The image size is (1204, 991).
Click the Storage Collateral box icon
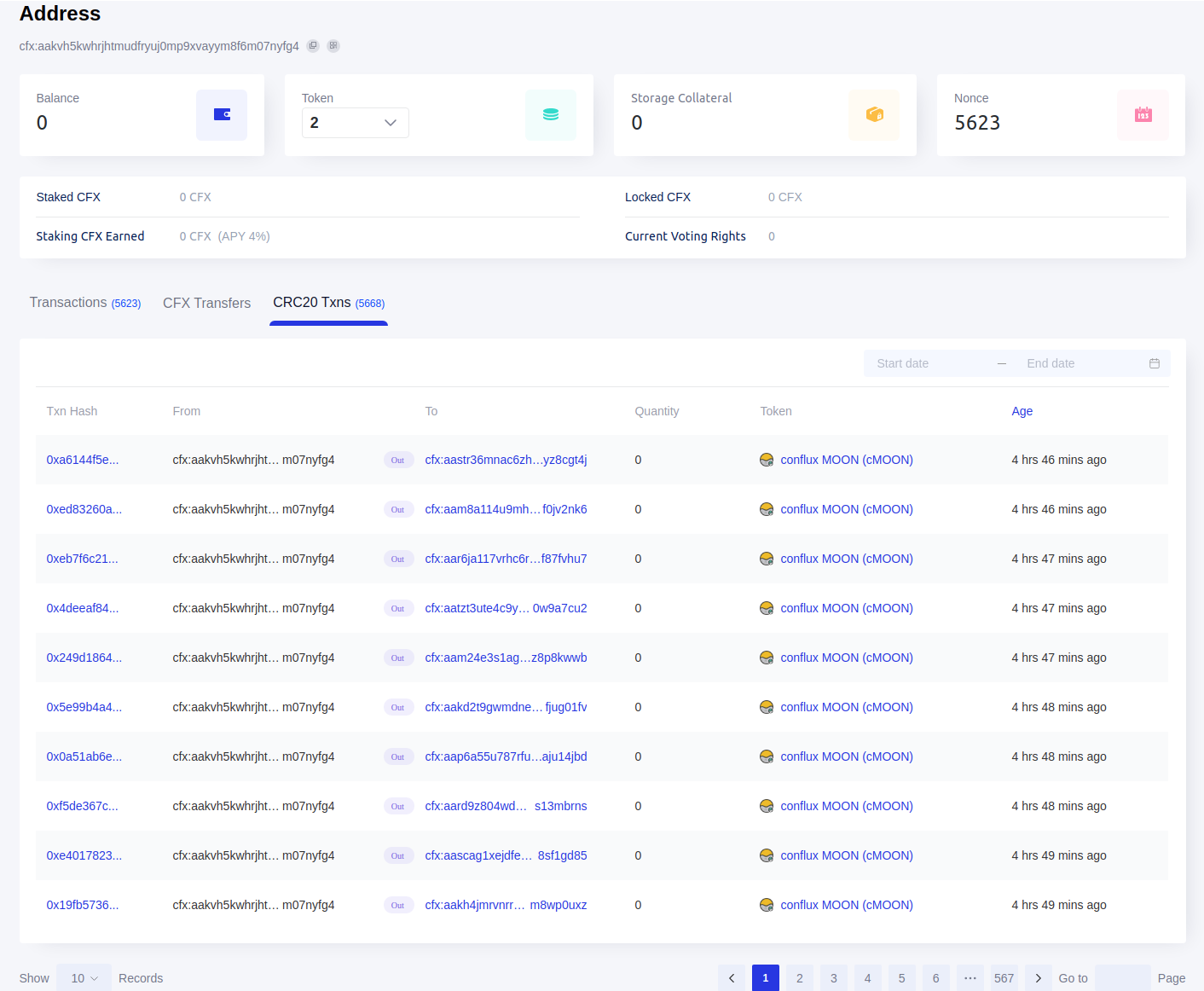tap(874, 115)
